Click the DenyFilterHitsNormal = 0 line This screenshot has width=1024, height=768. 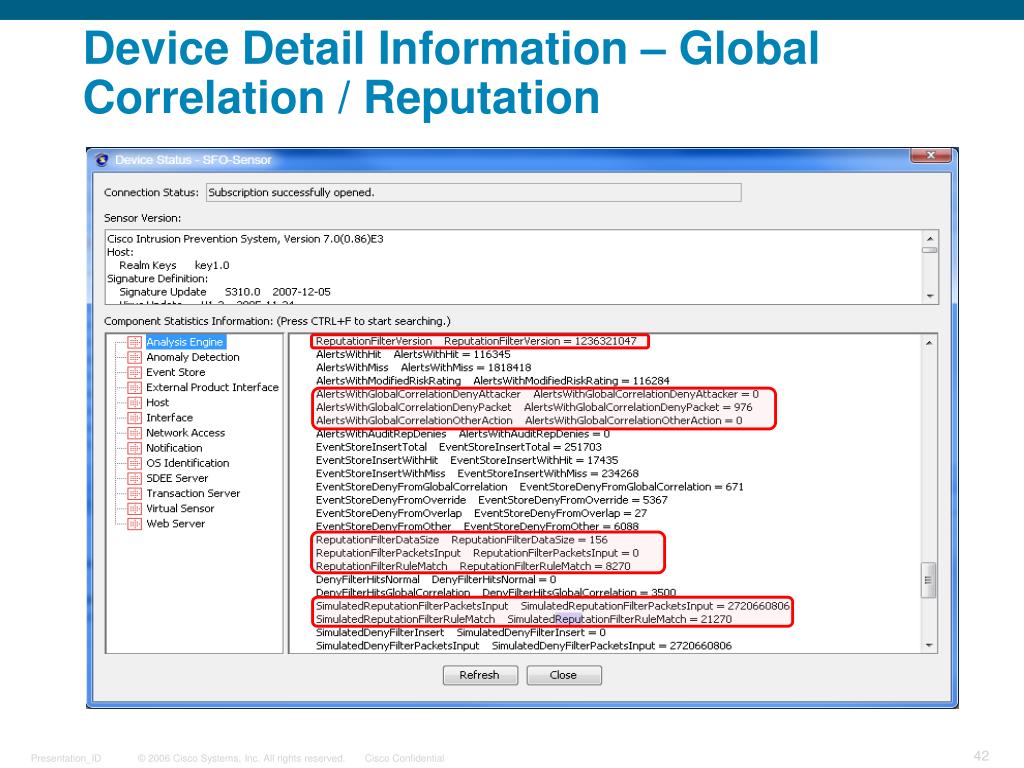[x=436, y=580]
